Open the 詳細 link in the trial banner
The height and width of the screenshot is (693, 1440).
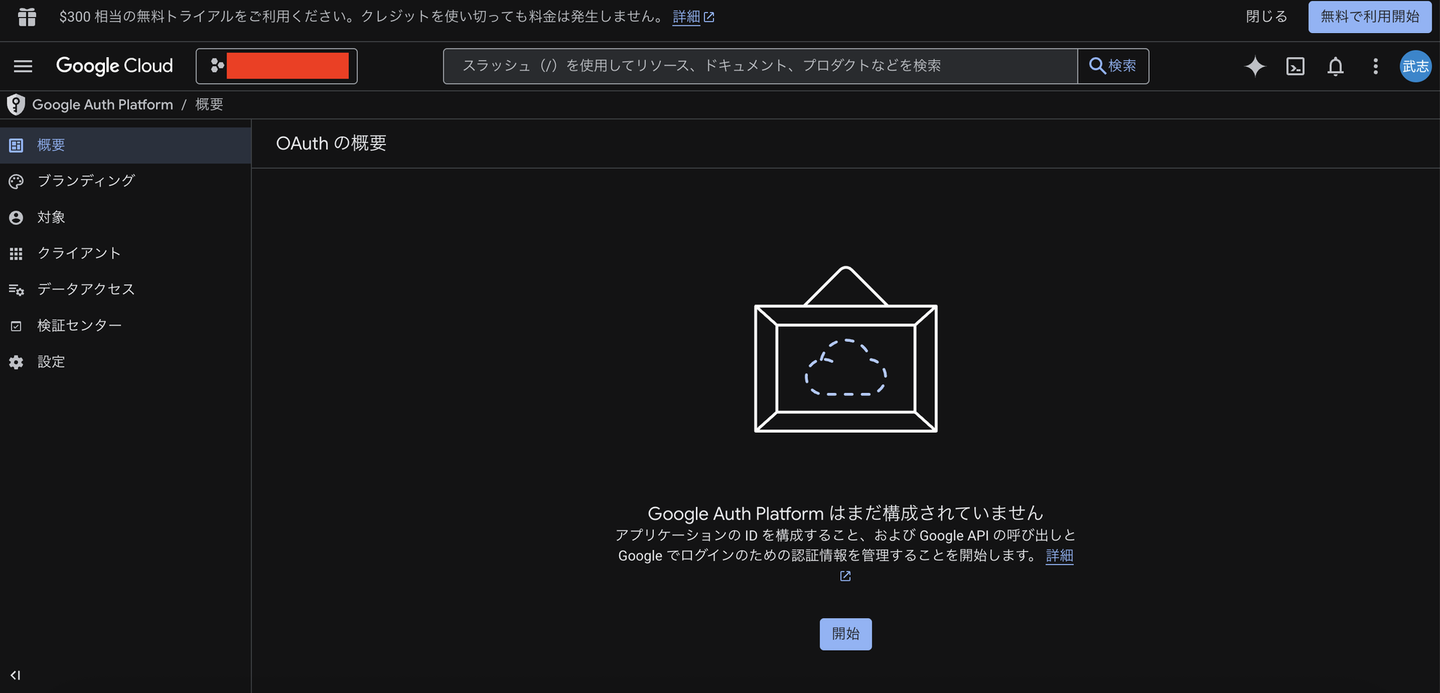[x=693, y=17]
